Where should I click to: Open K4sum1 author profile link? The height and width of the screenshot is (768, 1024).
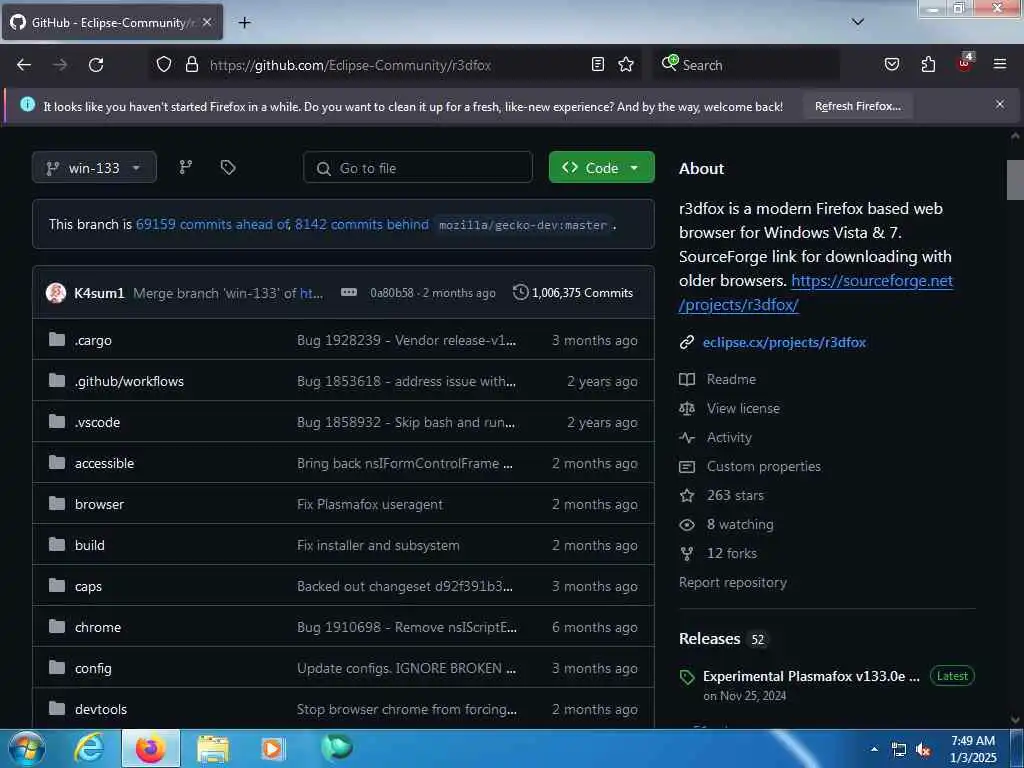click(x=99, y=293)
